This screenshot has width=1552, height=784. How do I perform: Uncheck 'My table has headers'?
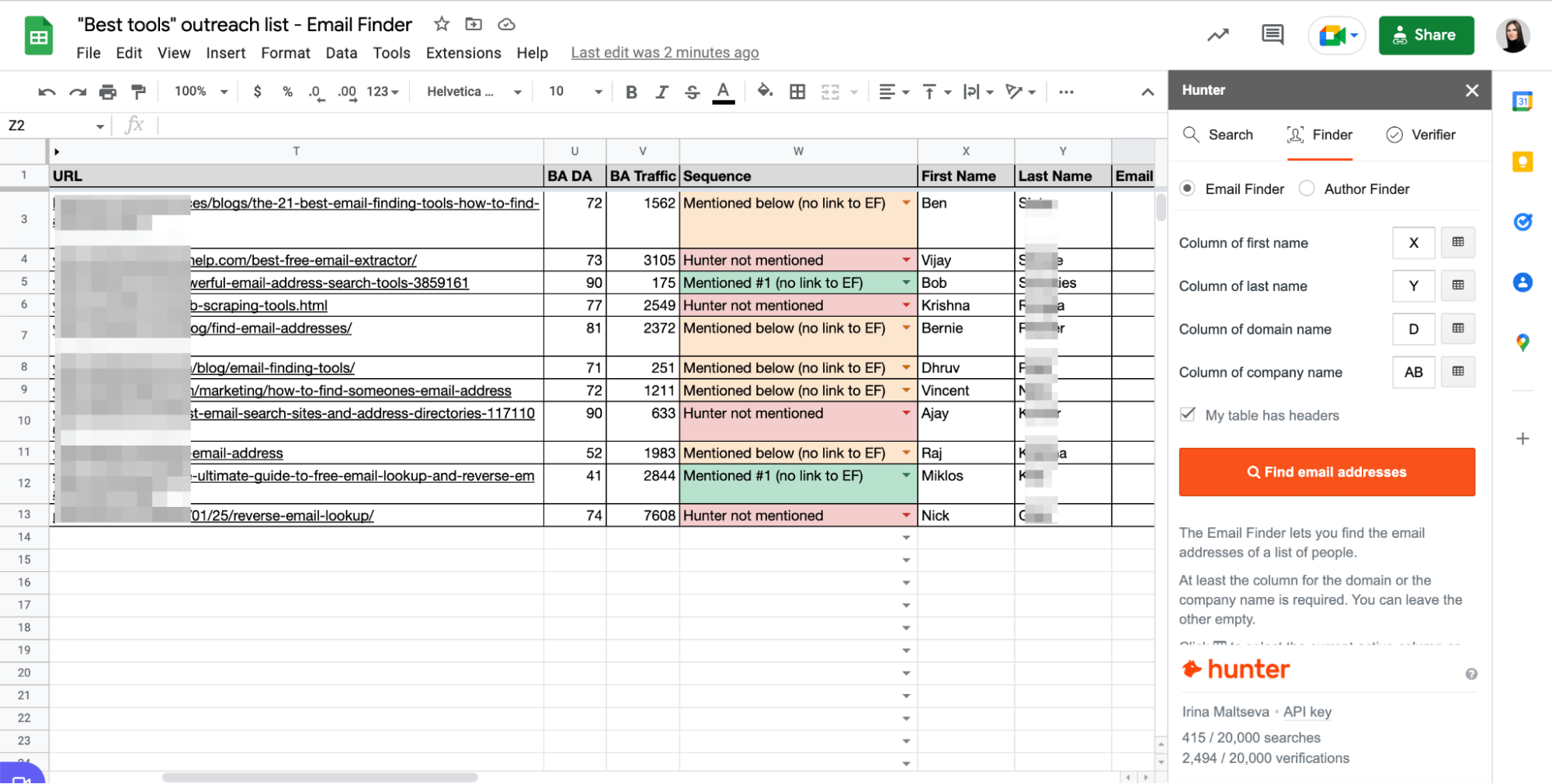[x=1187, y=415]
